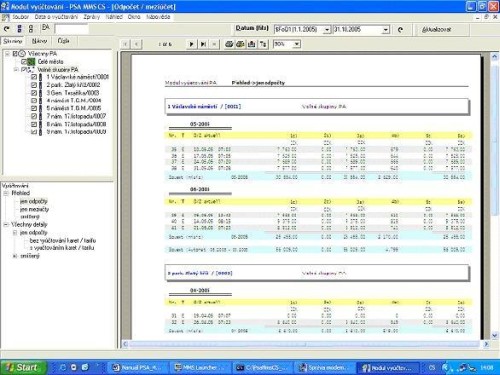The width and height of the screenshot is (500, 375).
Task: Click the print report icon
Action: (229, 44)
